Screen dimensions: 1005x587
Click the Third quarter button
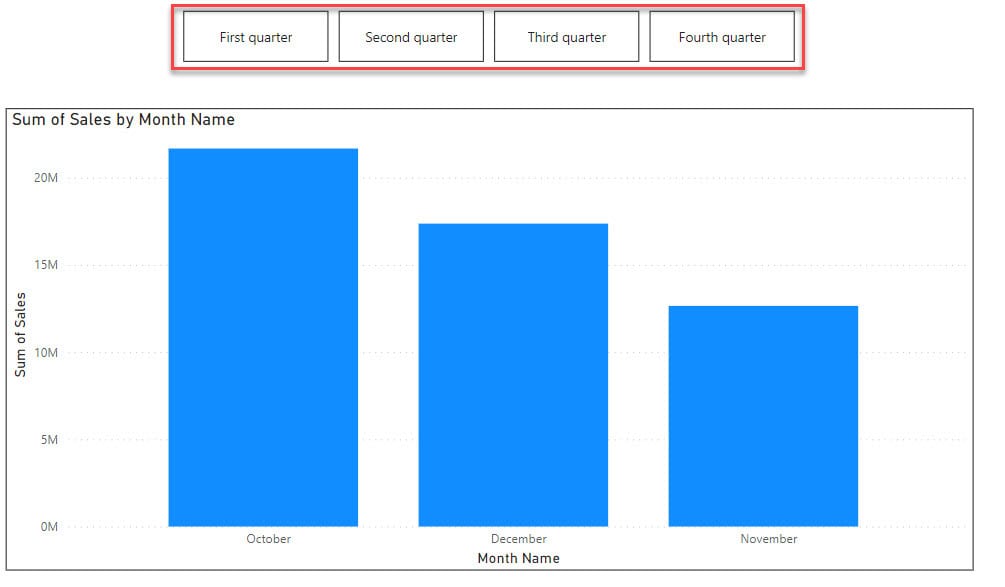[567, 37]
